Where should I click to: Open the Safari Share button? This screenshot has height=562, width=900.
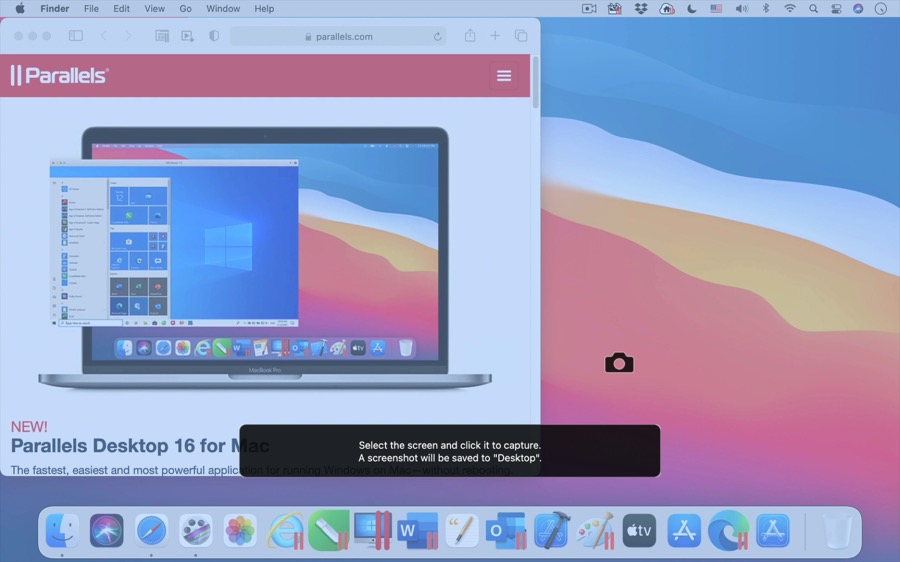coord(469,36)
